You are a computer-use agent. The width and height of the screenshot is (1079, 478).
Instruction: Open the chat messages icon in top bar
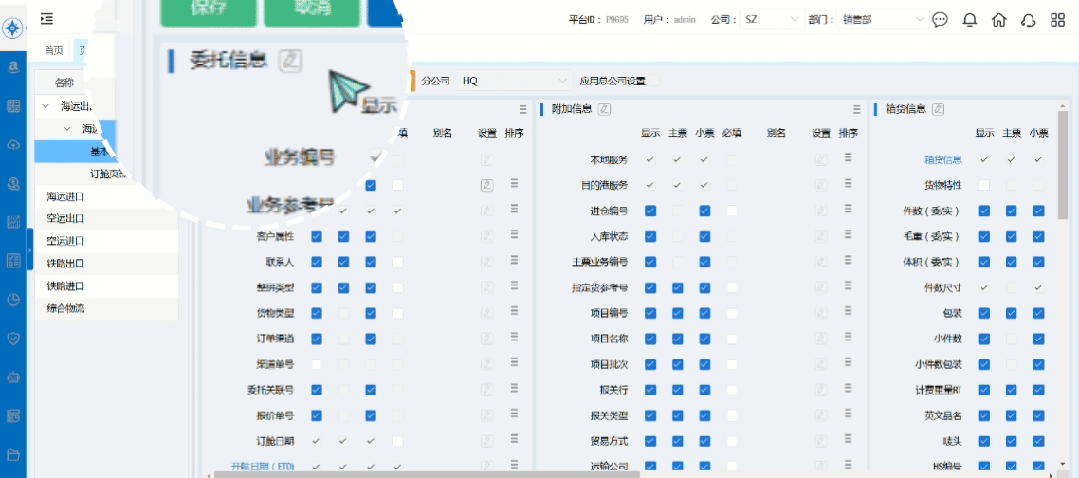[x=940, y=20]
